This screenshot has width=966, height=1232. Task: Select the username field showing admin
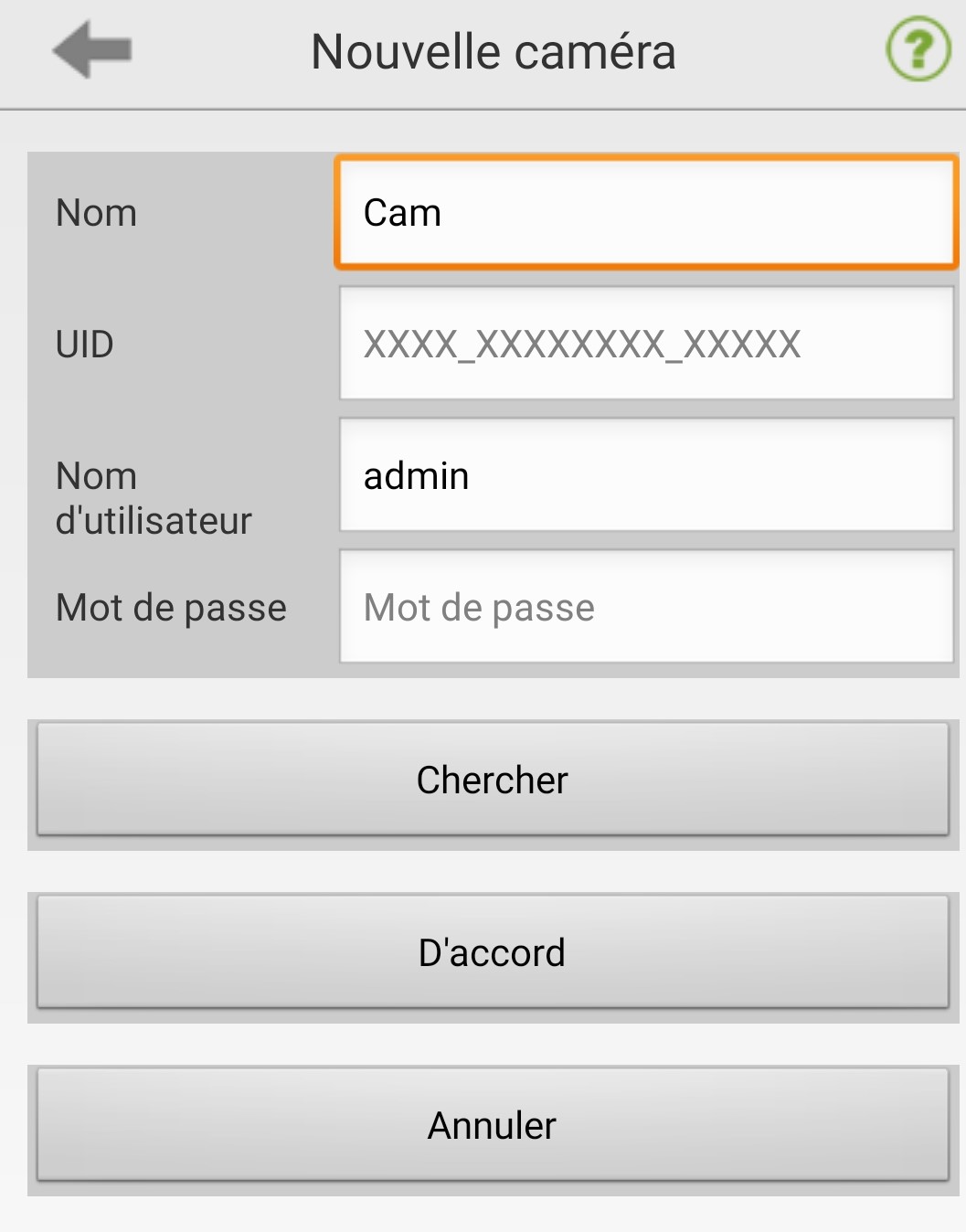click(646, 475)
